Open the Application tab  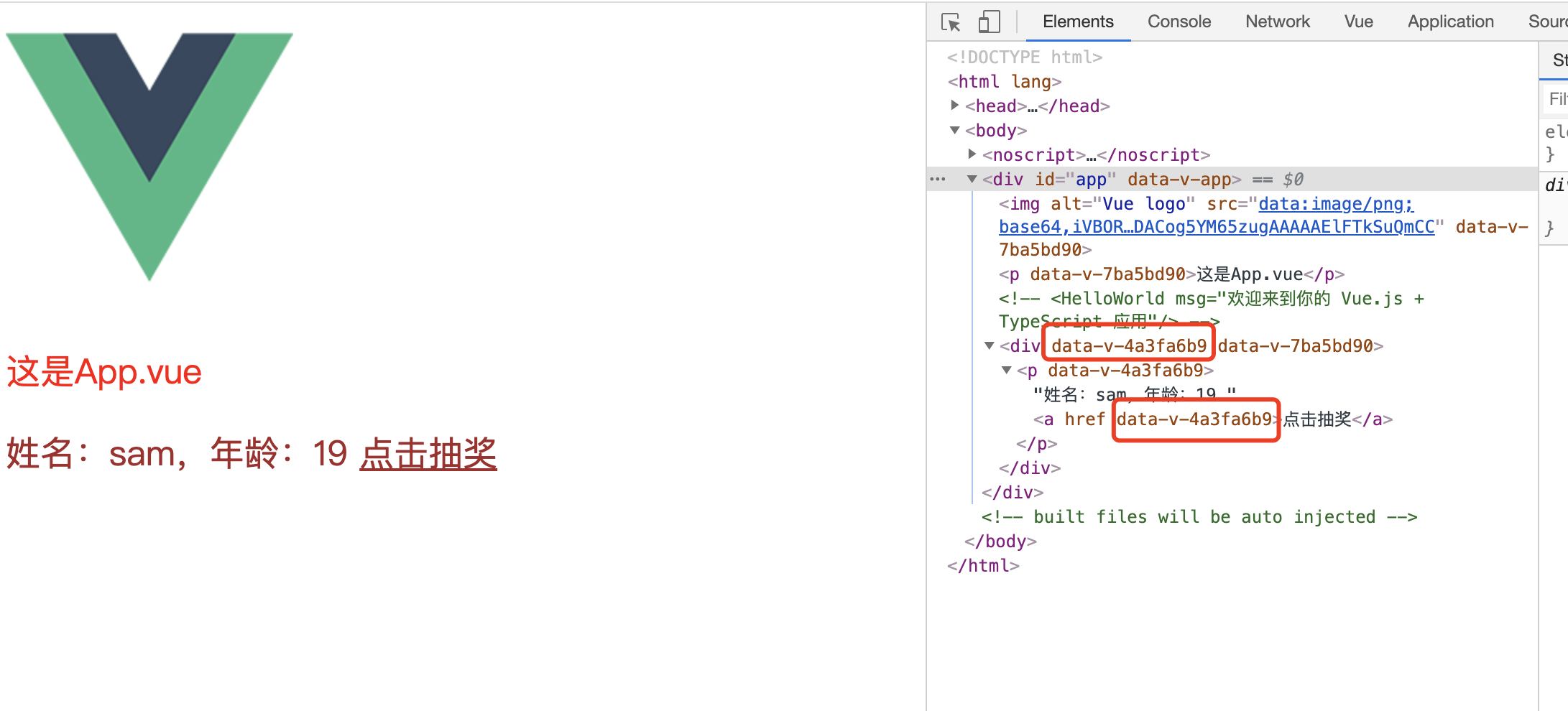1450,22
